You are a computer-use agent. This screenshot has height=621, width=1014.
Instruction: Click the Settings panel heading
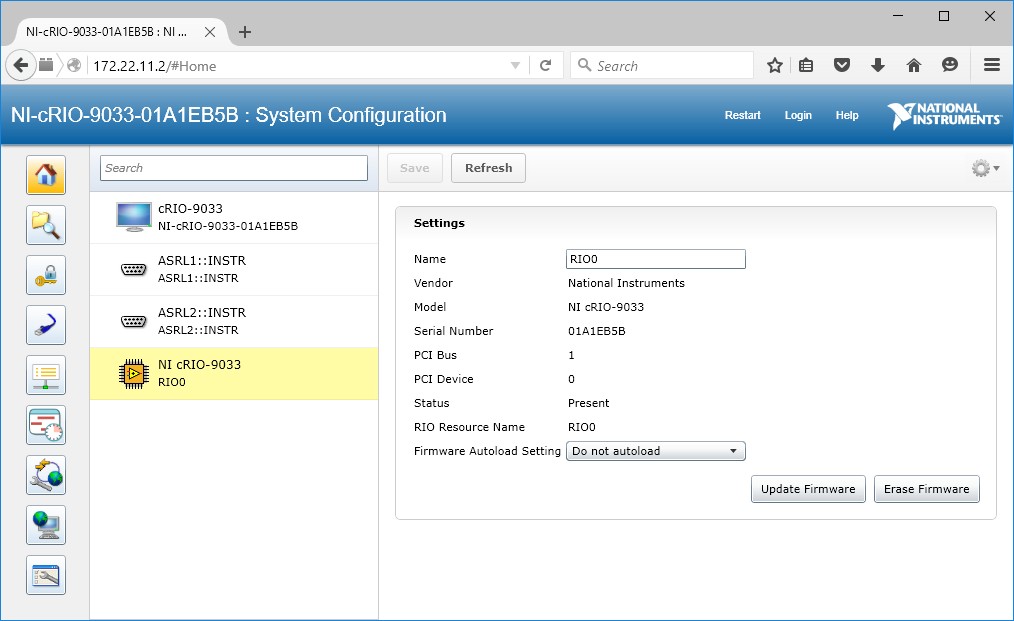tap(439, 223)
